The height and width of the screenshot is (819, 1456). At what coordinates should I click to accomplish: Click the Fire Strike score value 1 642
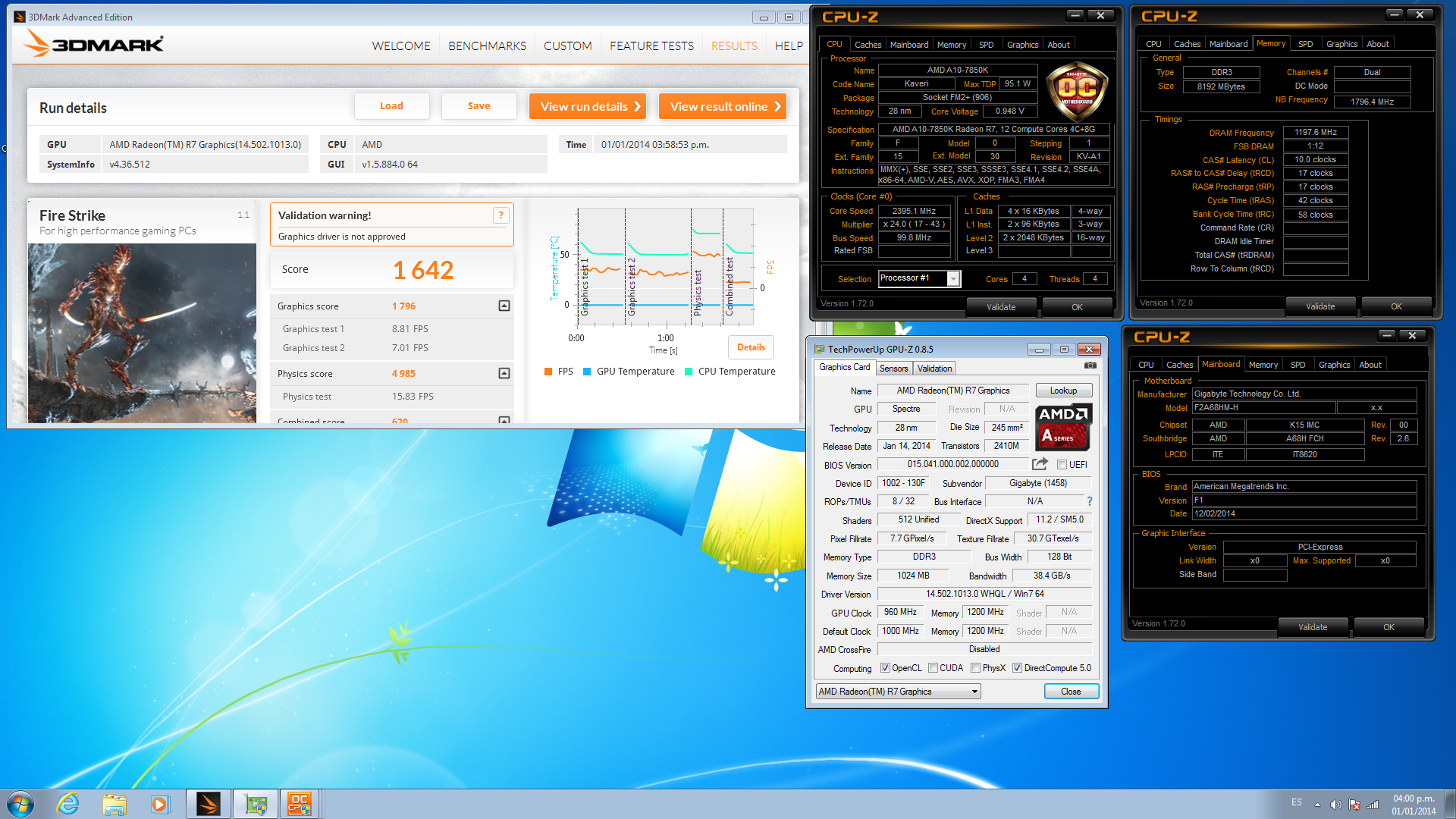[x=423, y=270]
